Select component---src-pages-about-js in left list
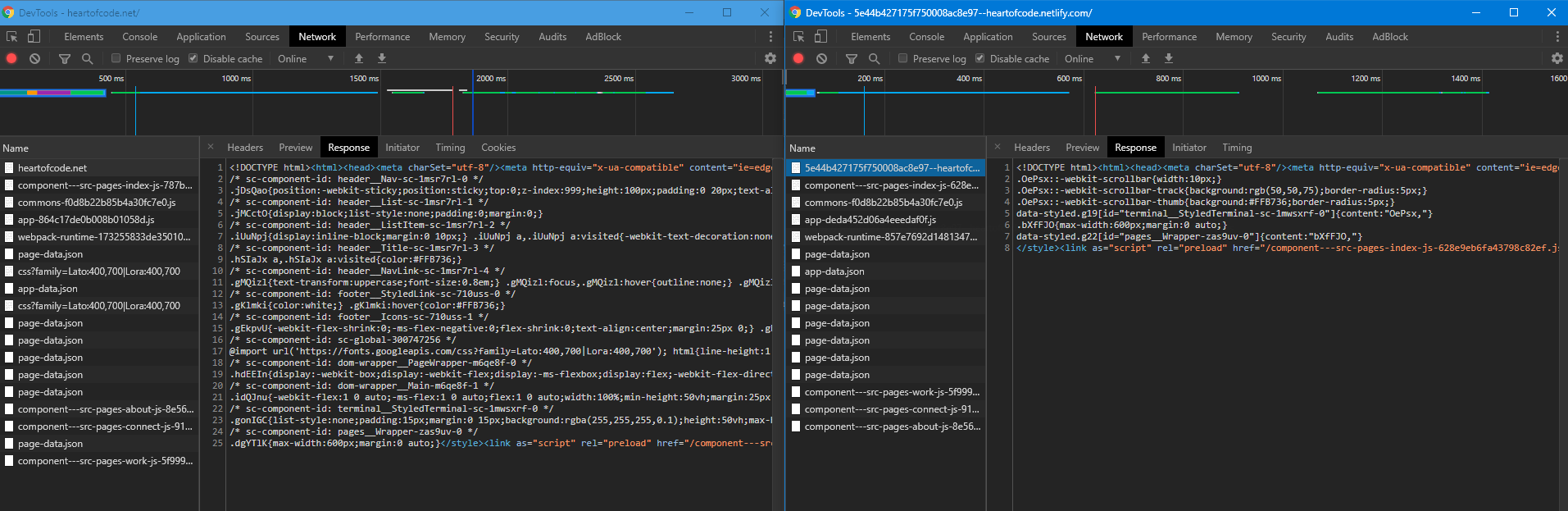This screenshot has width=1568, height=511. [99, 408]
